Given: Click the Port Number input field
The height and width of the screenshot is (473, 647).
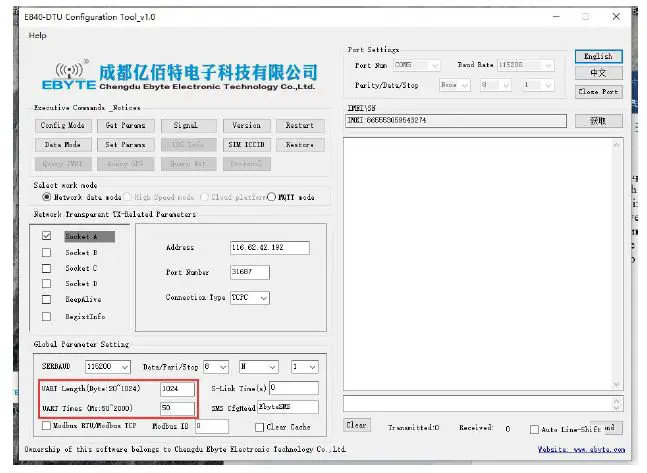Looking at the screenshot, I should [250, 272].
